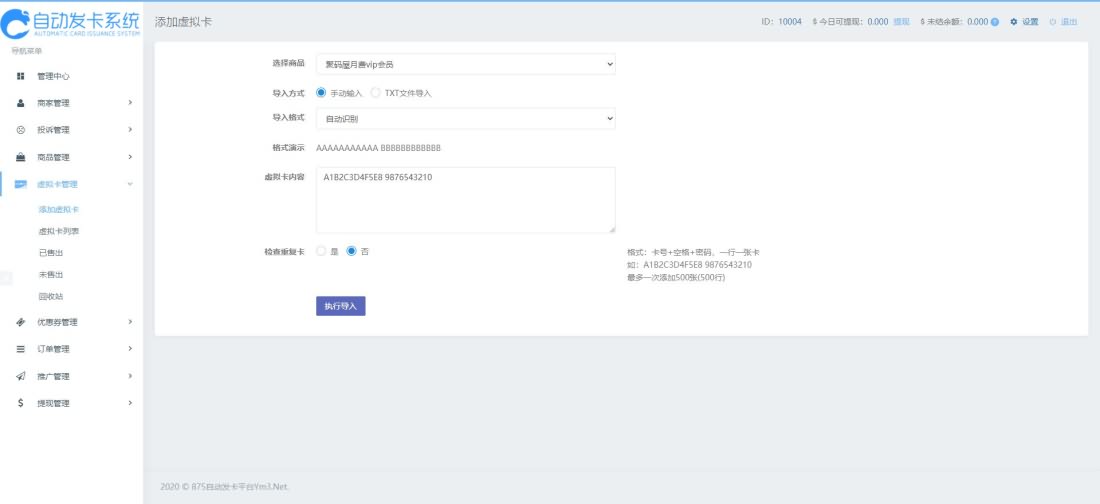
Task: Select the TXT文件导入 radio option
Action: click(376, 93)
